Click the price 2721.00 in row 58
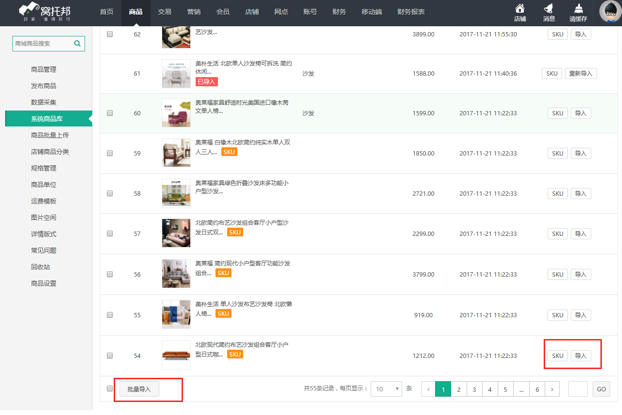Screen dimensions: 622x415 tap(423, 193)
